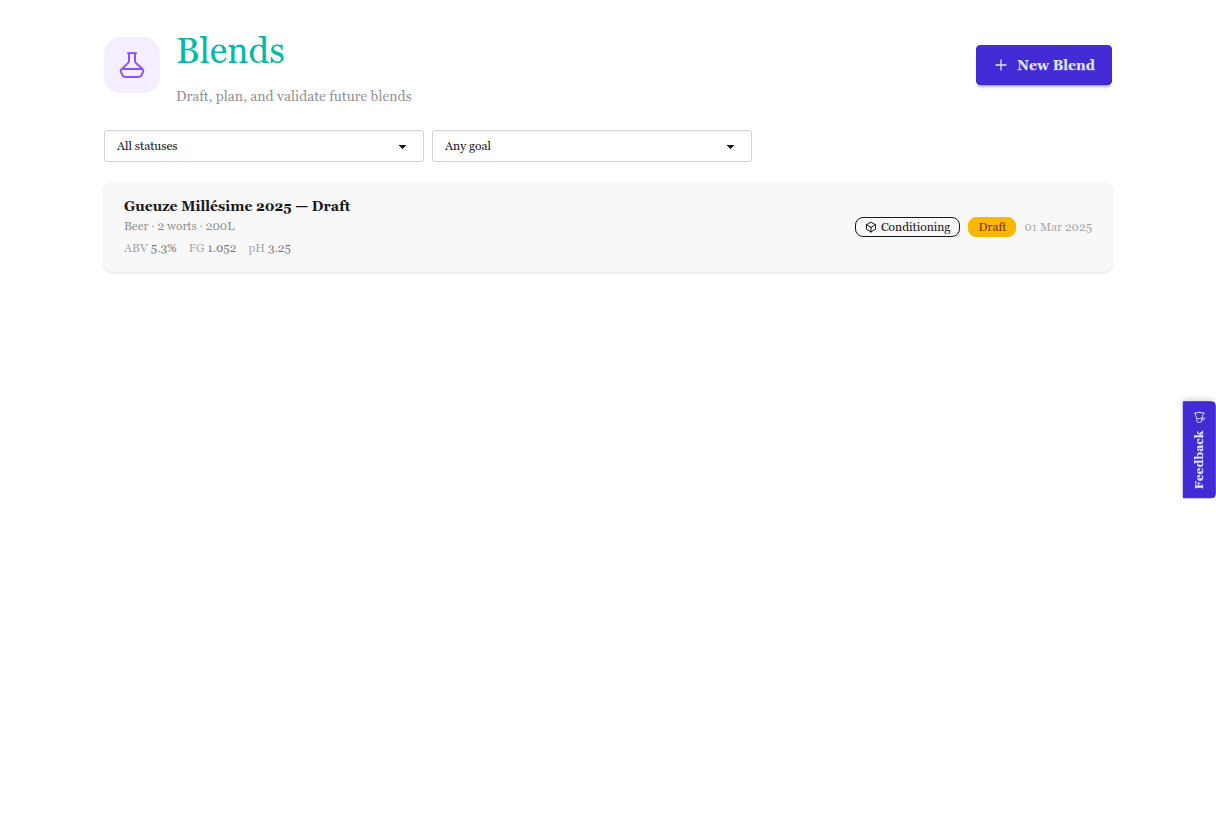
Task: Click the Beer · 2 worts · 200L line
Action: click(179, 226)
